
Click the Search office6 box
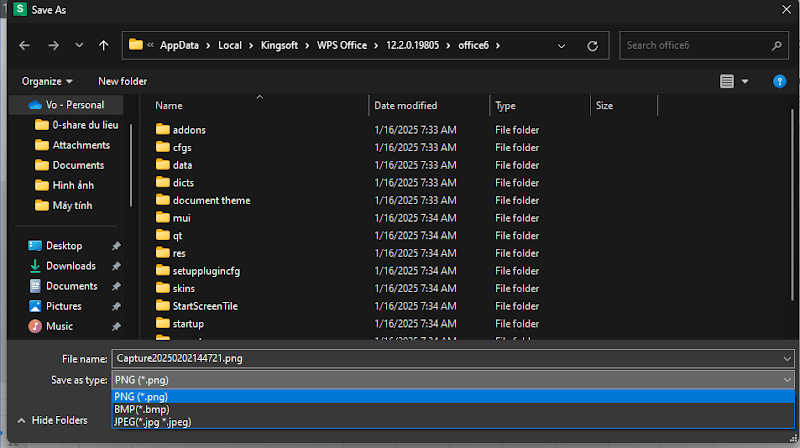(695, 45)
